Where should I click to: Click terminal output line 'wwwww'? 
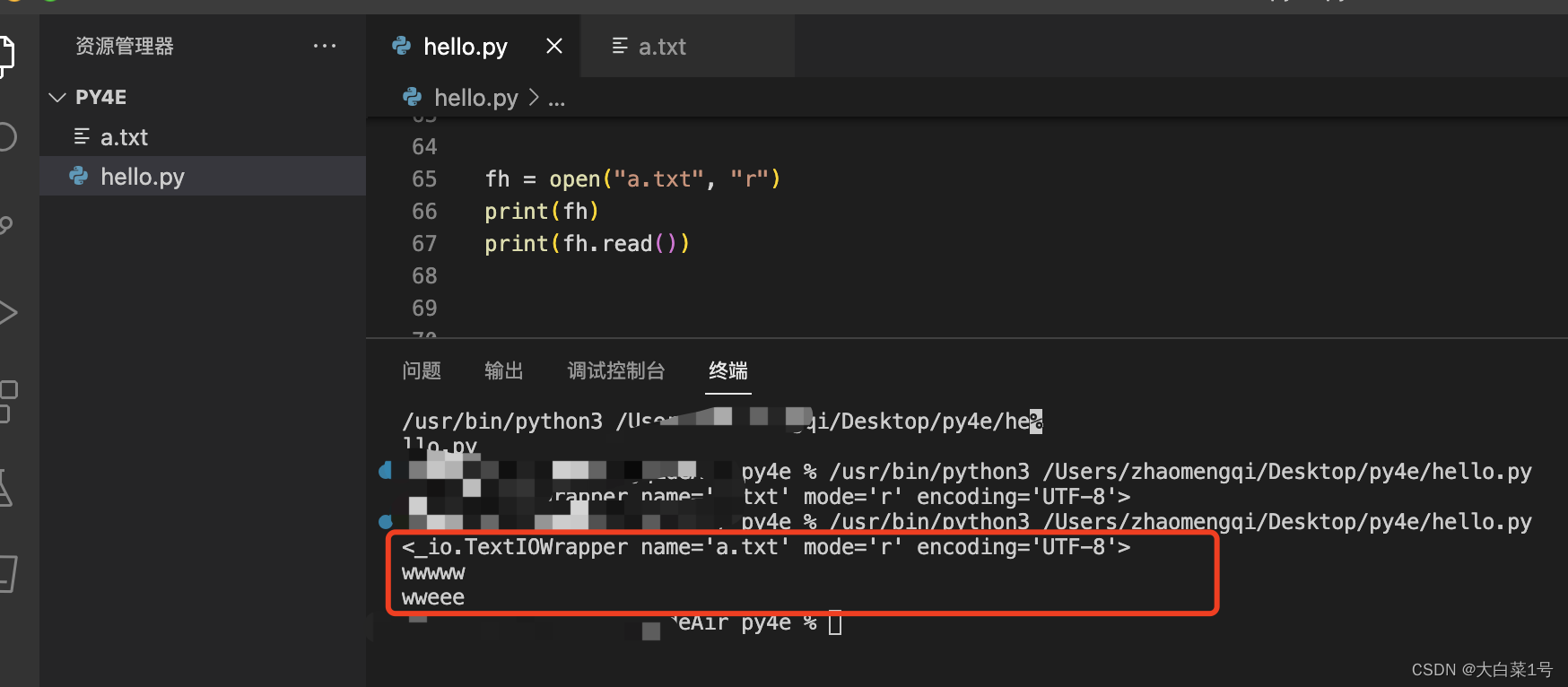click(433, 572)
